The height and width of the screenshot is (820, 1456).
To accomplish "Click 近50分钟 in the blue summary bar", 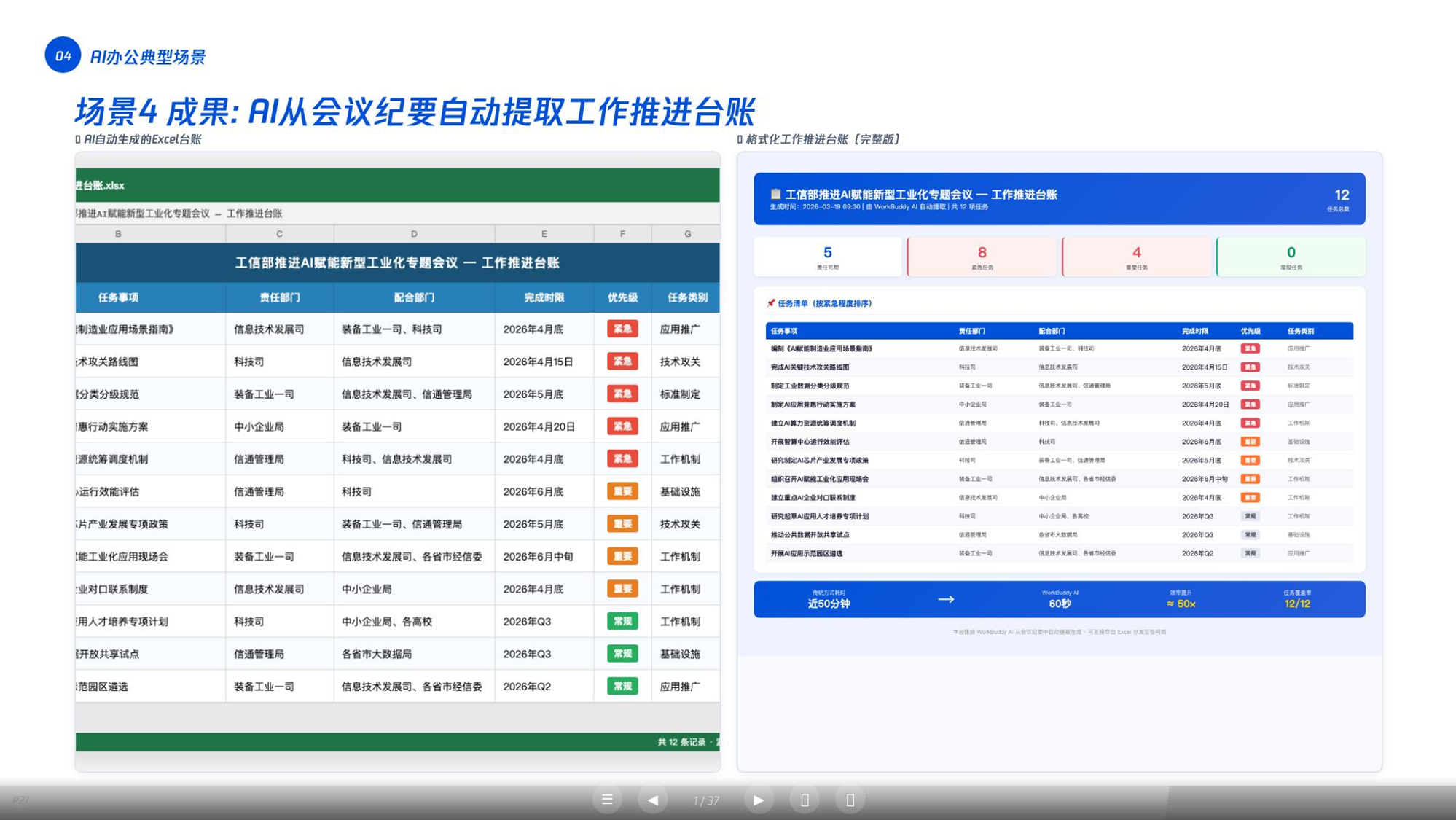I will tap(829, 604).
